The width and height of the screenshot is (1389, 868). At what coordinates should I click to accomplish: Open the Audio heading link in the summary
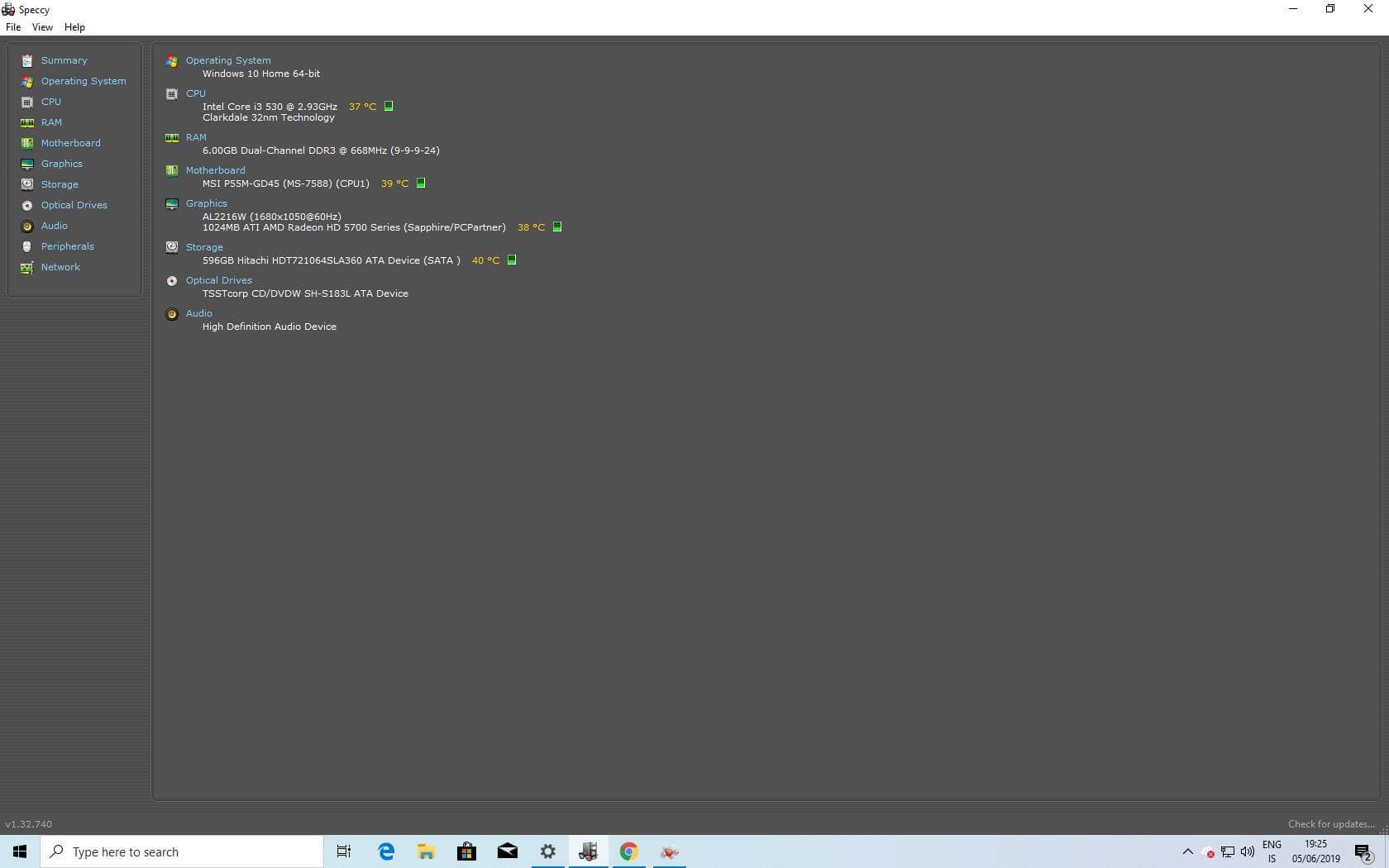pyautogui.click(x=199, y=313)
